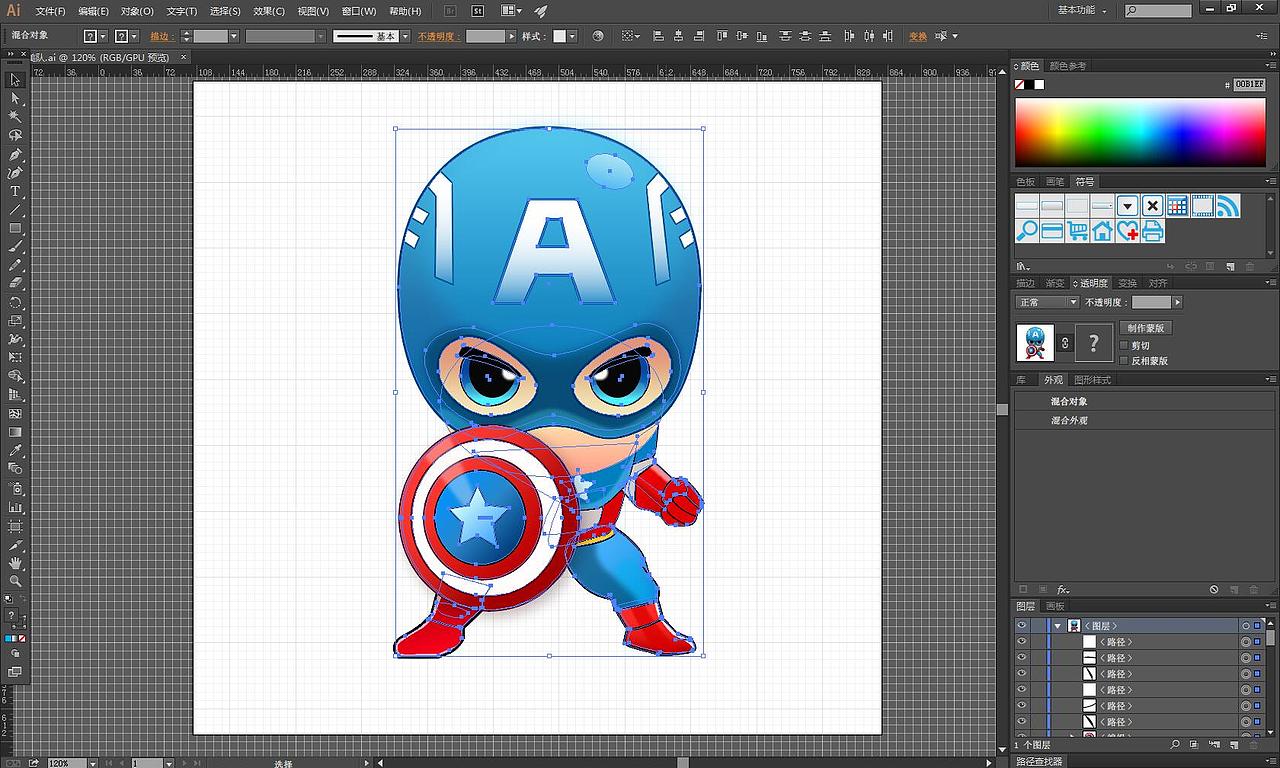Open the 120% zoom level dropdown
Viewport: 1280px width, 768px height.
click(92, 763)
